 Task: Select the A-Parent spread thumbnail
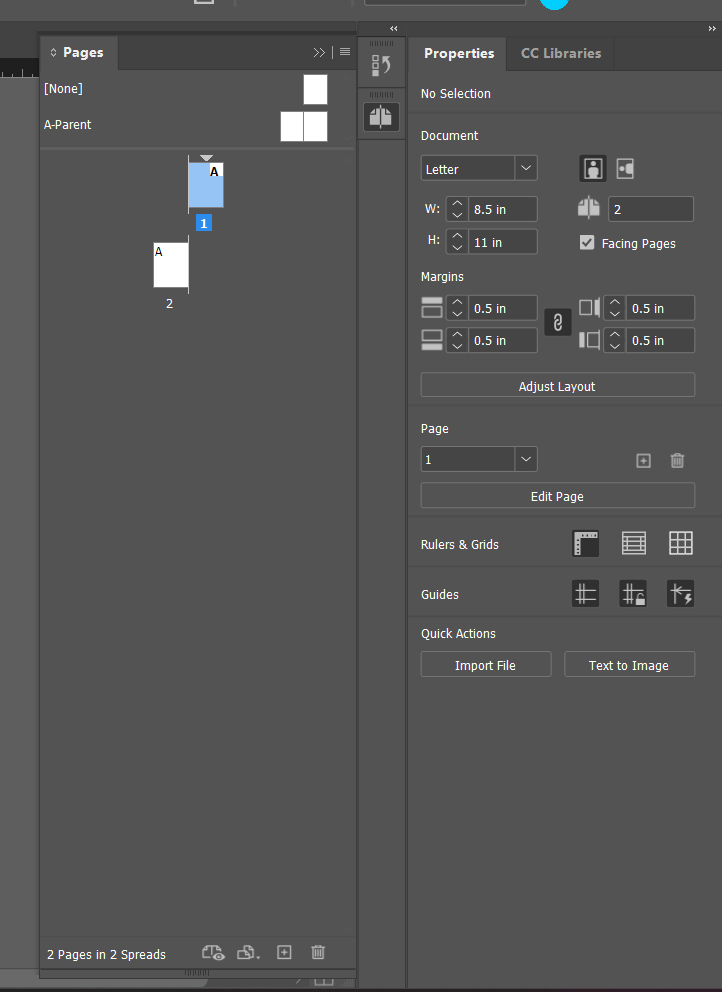[x=304, y=127]
